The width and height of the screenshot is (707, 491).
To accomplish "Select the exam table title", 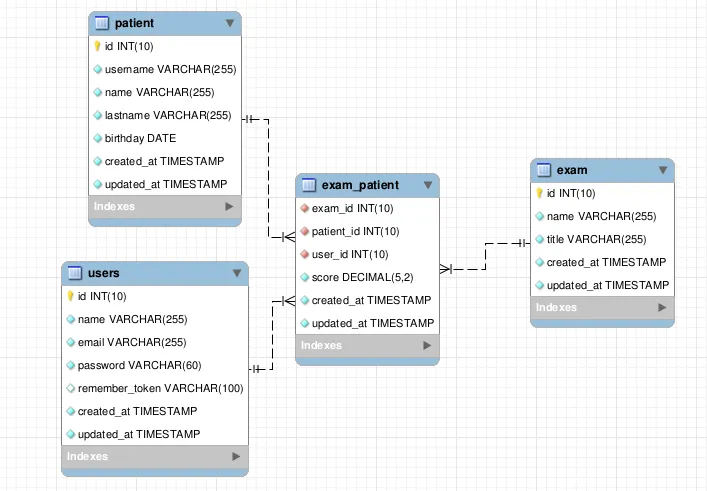I will pyautogui.click(x=572, y=170).
